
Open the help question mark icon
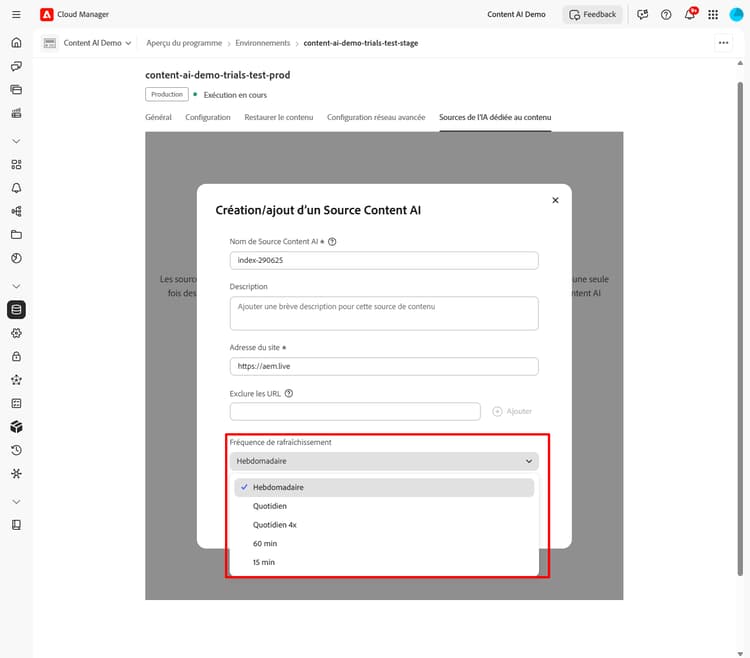pyautogui.click(x=666, y=14)
